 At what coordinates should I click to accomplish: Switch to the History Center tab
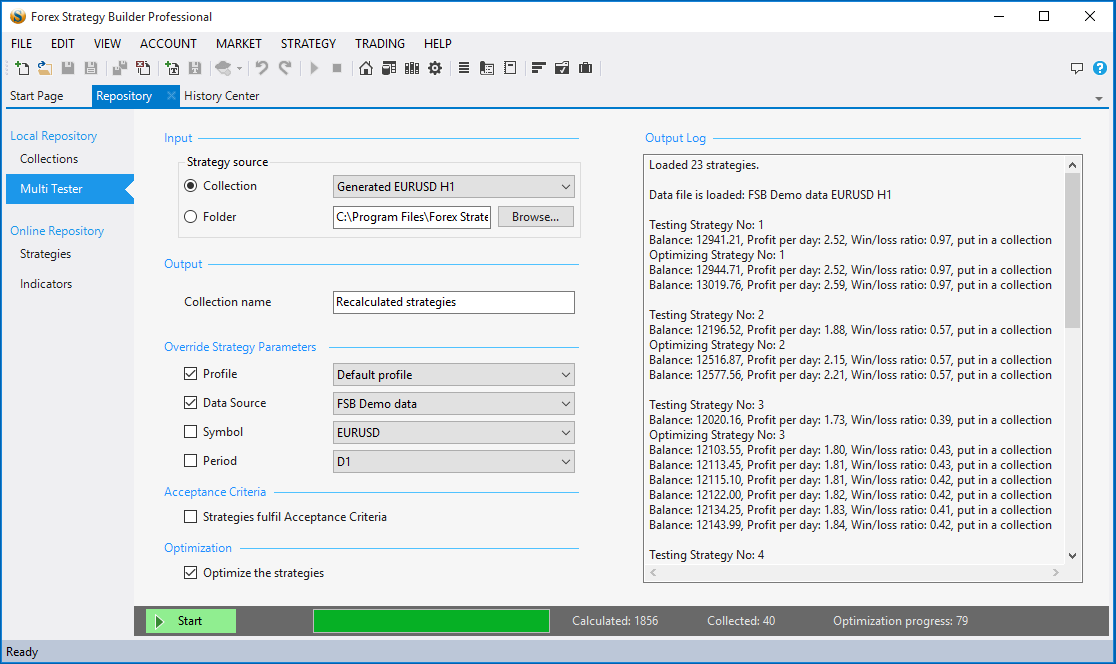pos(221,96)
